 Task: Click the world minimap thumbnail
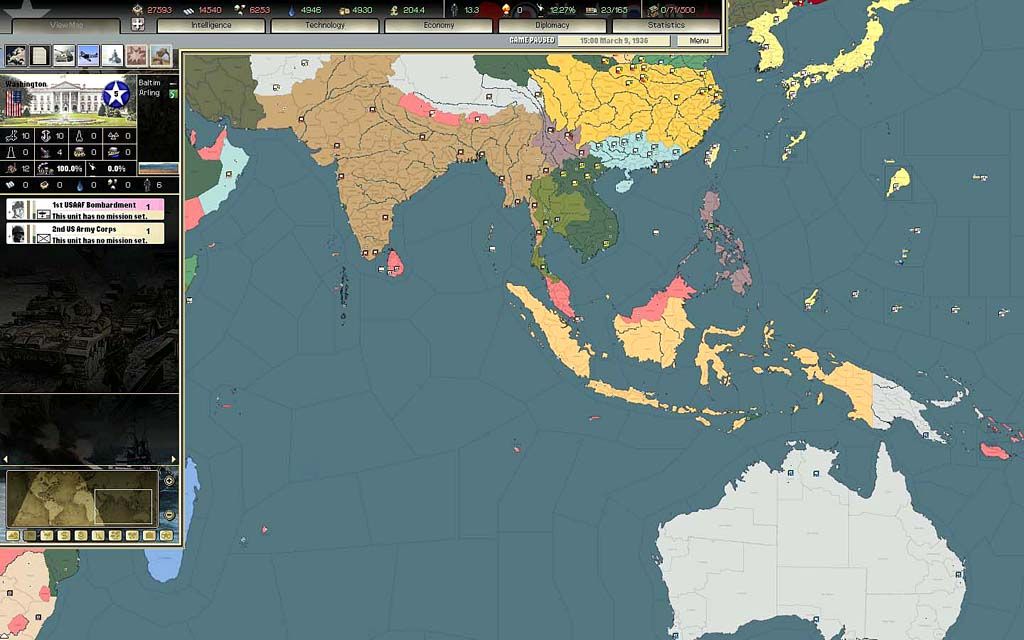pos(82,498)
